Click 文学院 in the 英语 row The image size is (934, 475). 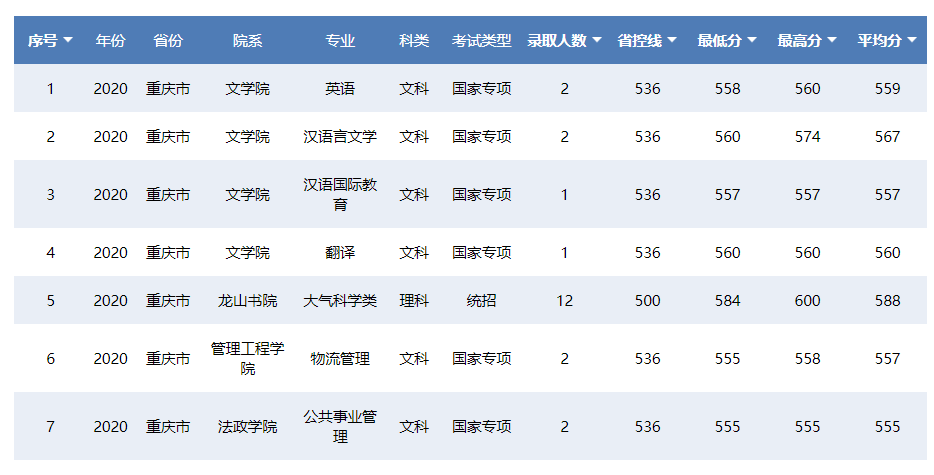[247, 89]
